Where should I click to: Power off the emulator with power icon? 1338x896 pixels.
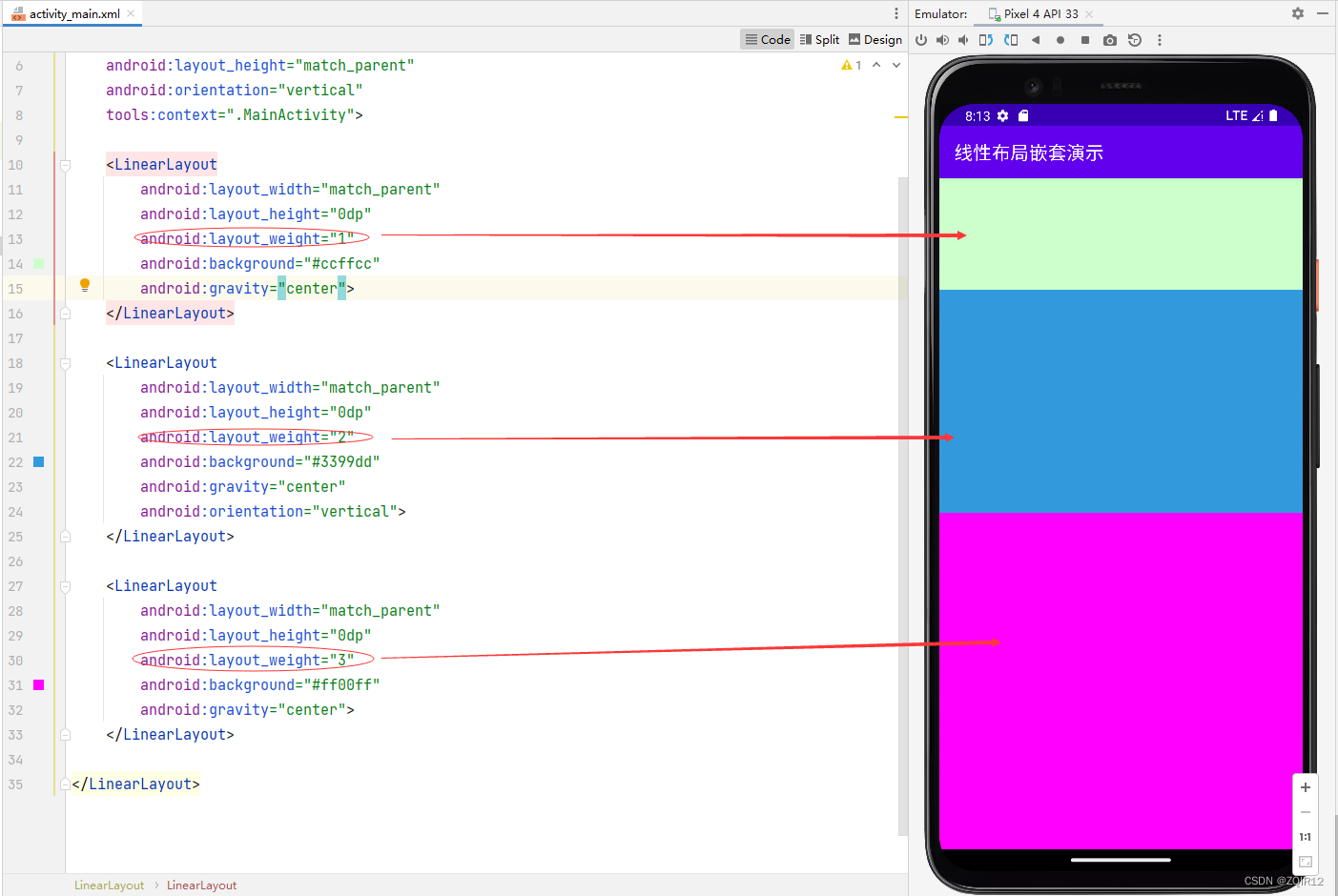click(921, 40)
